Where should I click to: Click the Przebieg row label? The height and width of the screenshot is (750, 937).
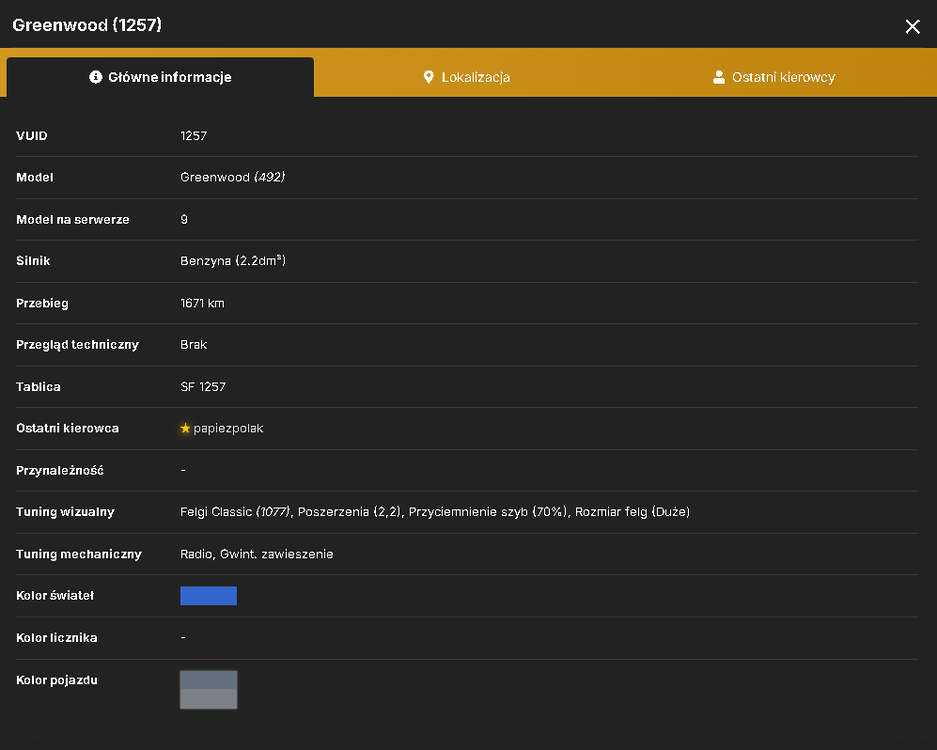click(42, 303)
